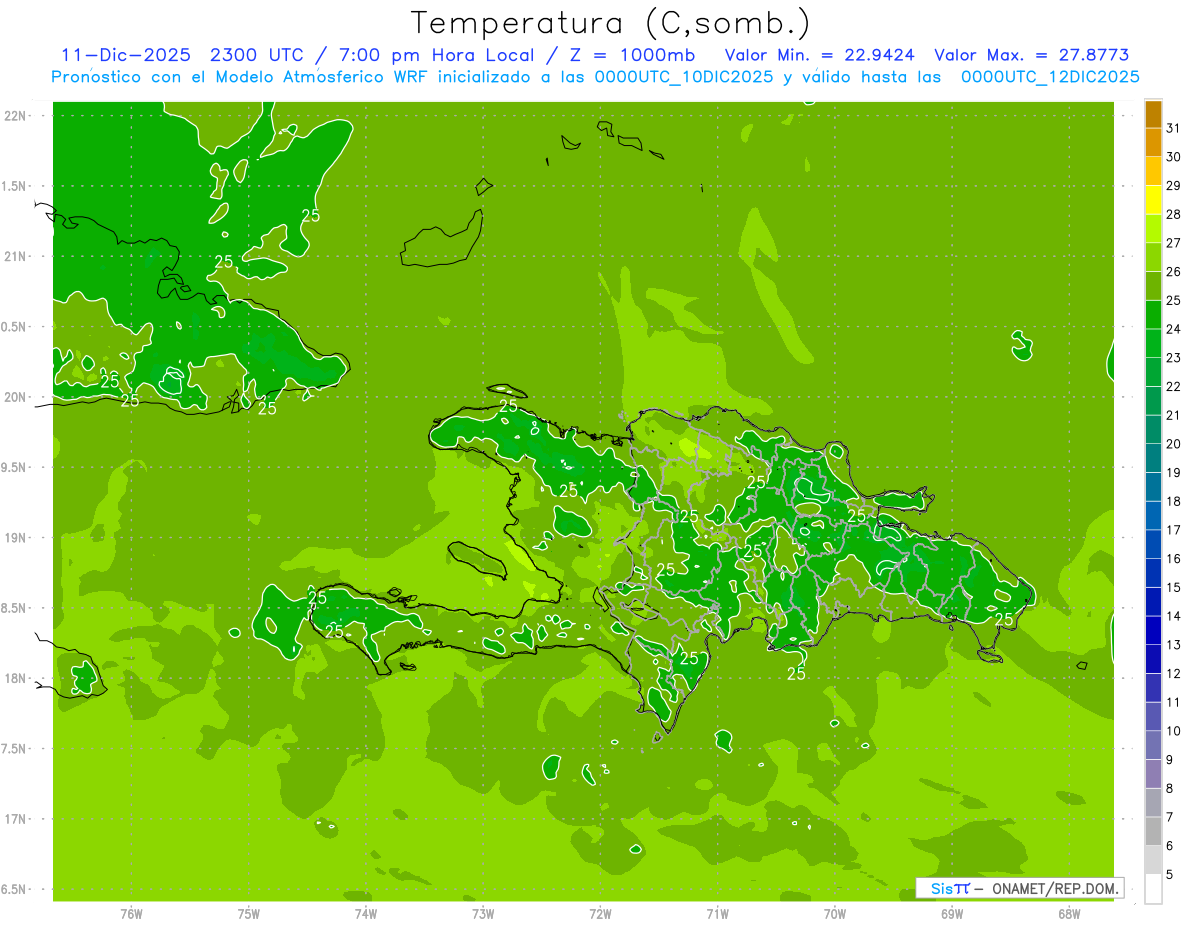This screenshot has width=1200, height=927.
Task: Click the '72W' longitude label
Action: tap(600, 913)
